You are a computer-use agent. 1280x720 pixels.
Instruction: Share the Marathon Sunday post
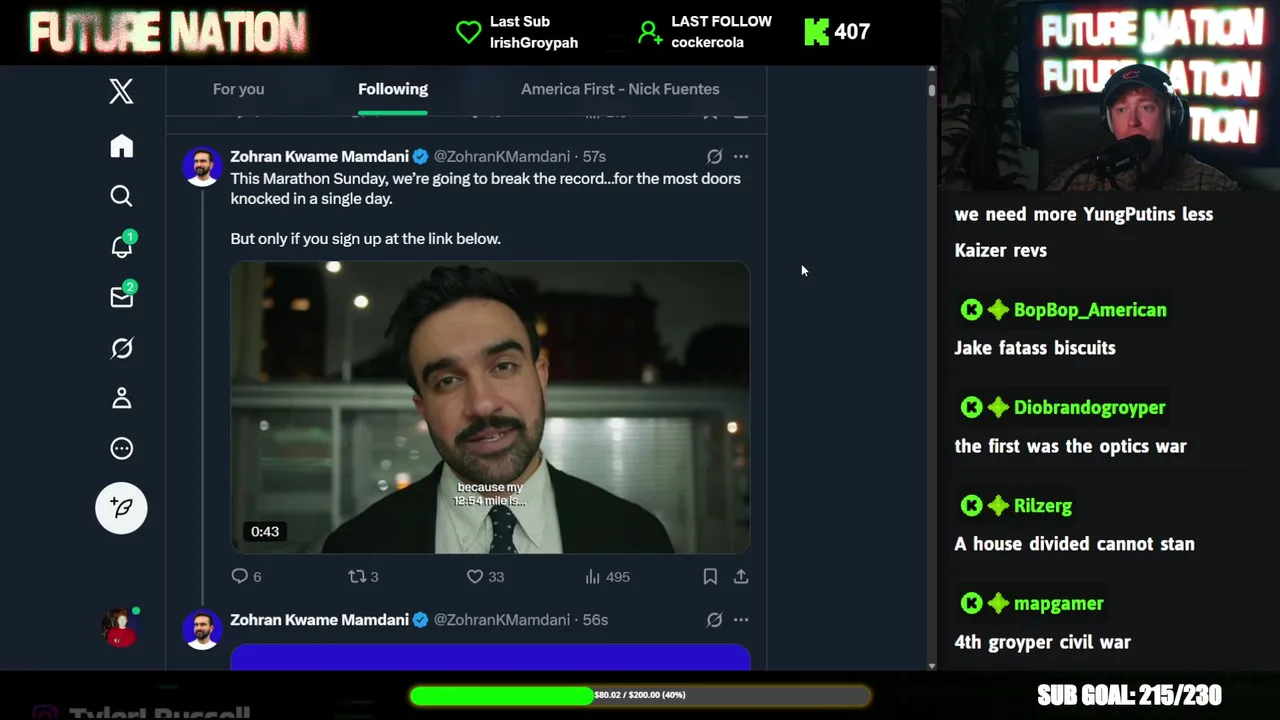pos(741,577)
